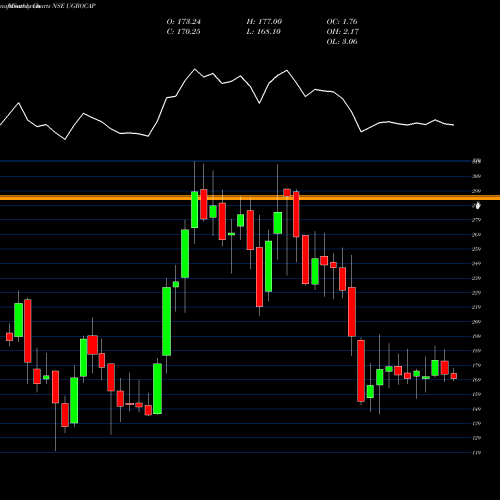Screen dimensions: 500x500
Task: Click the 239 price axis label
Action: pos(477,278)
